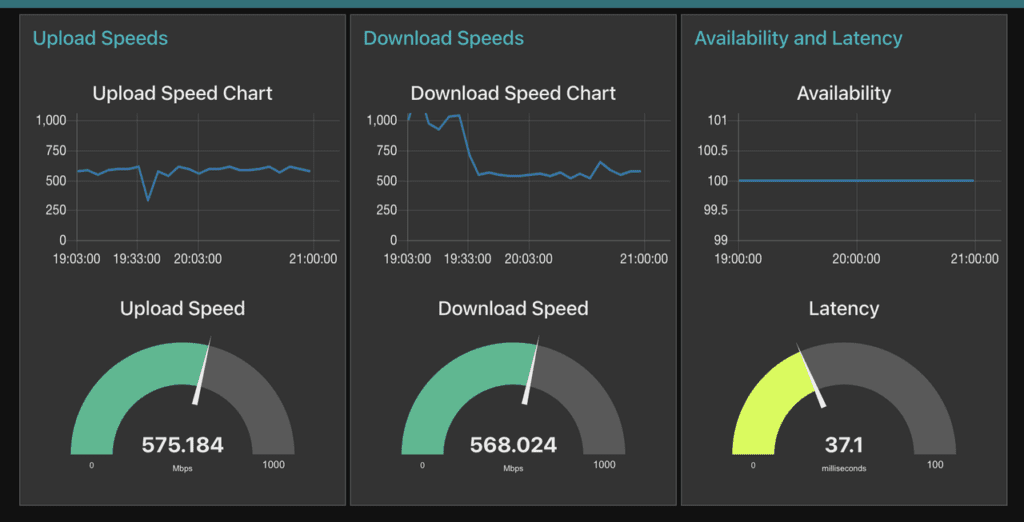Click the 21:00:00 label on availability chart
This screenshot has width=1024, height=522.
(x=974, y=259)
